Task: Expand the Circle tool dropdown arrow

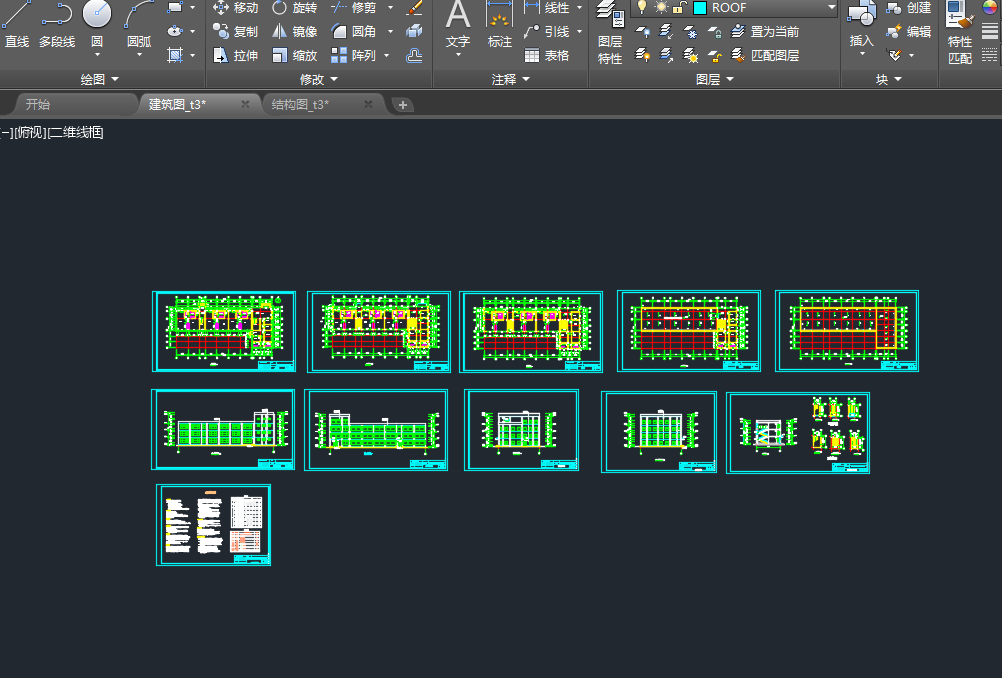Action: click(x=97, y=55)
